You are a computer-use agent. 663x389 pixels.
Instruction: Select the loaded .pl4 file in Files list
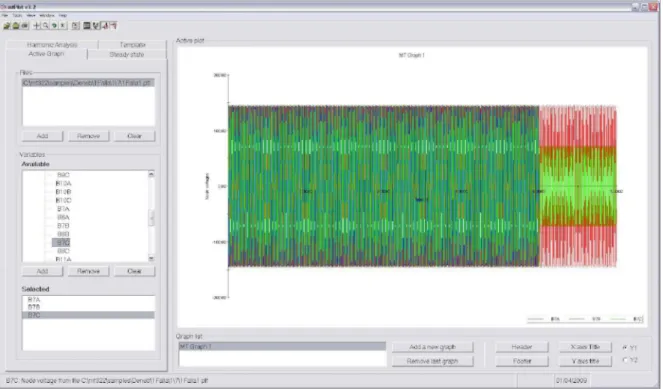tap(88, 83)
